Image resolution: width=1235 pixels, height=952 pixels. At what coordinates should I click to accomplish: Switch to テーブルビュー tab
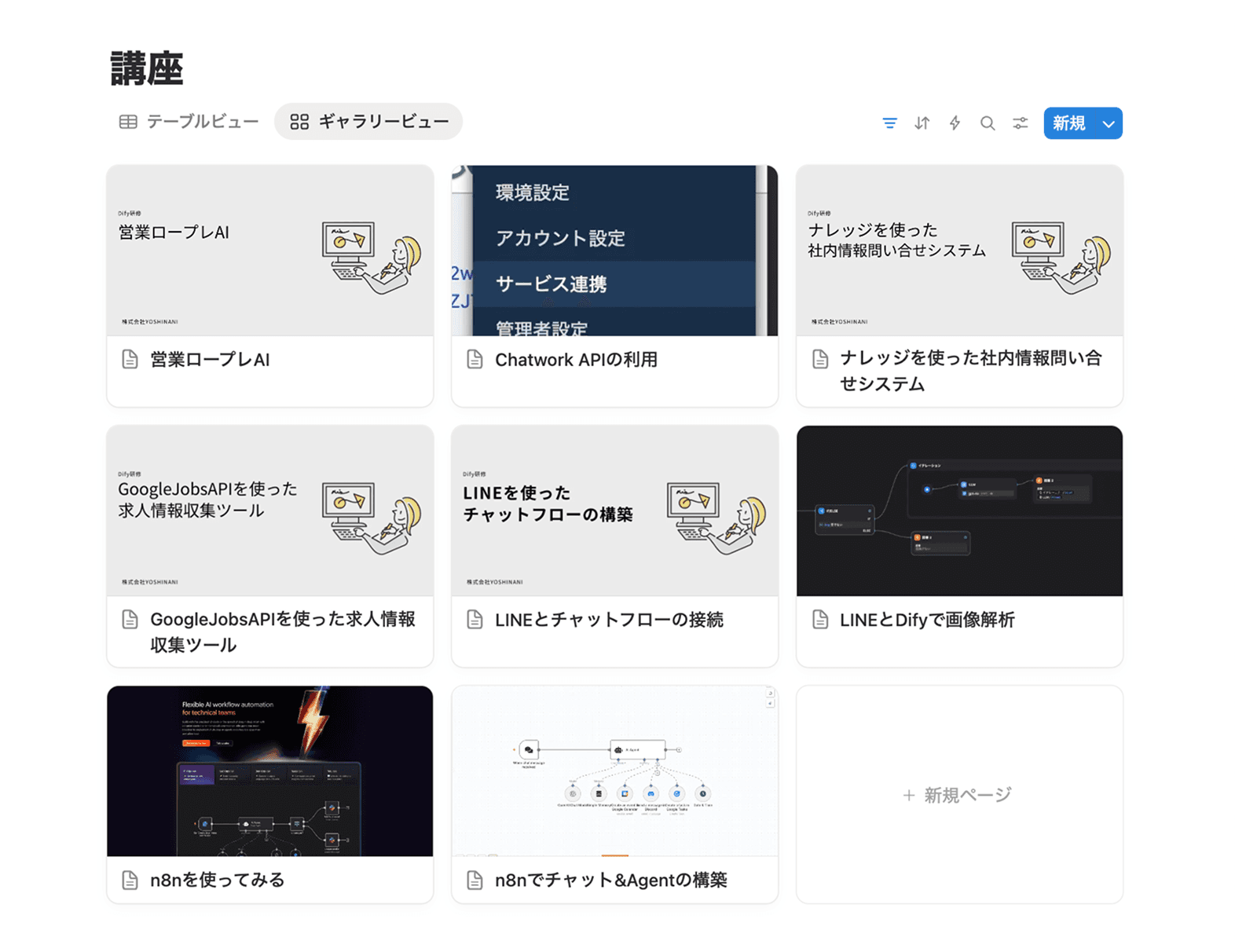point(189,122)
